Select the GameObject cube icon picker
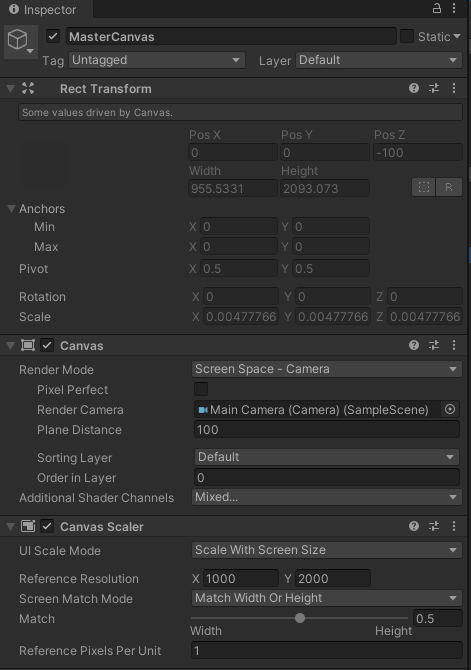This screenshot has height=670, width=471. (x=21, y=41)
